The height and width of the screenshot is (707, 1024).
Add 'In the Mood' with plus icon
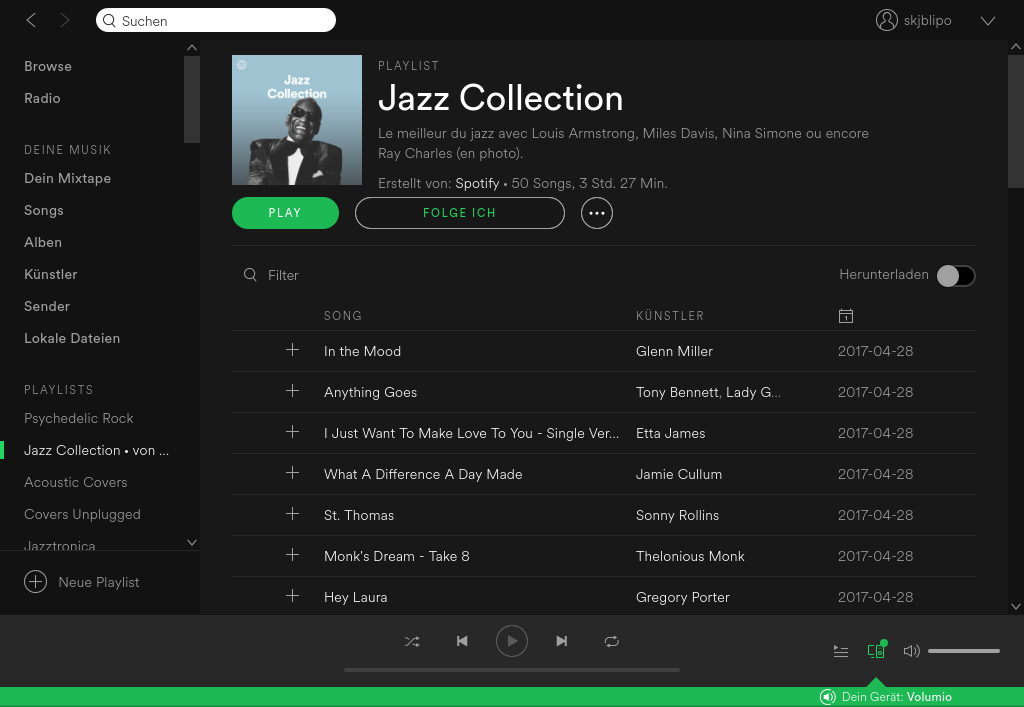(292, 350)
